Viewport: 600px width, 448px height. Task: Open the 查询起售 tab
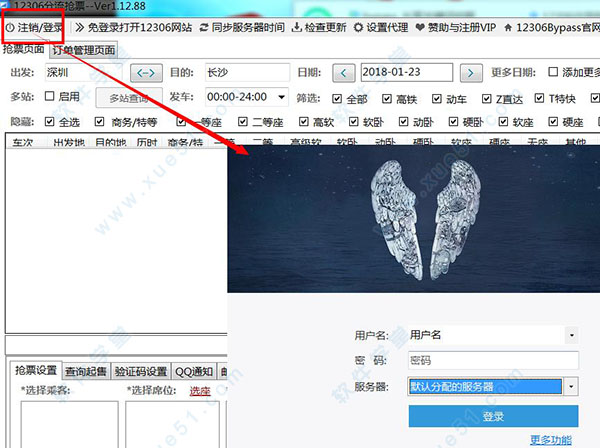86,371
